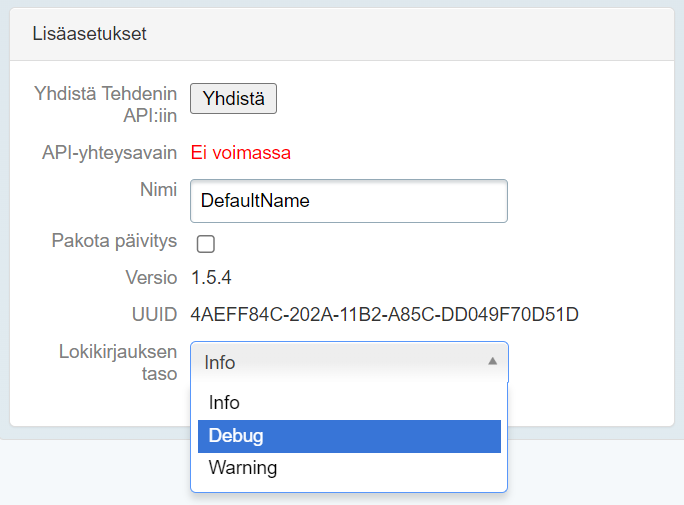Click the UUID value starting with 4AEFF84C

pyautogui.click(x=384, y=315)
